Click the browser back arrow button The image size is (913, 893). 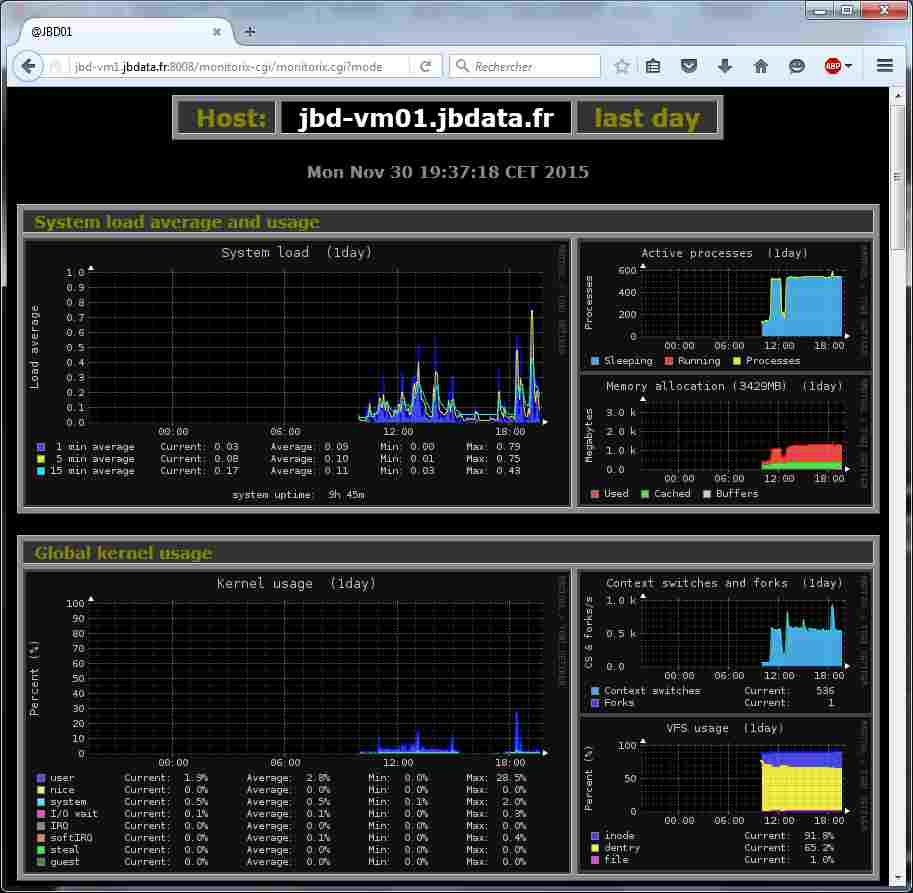[28, 67]
